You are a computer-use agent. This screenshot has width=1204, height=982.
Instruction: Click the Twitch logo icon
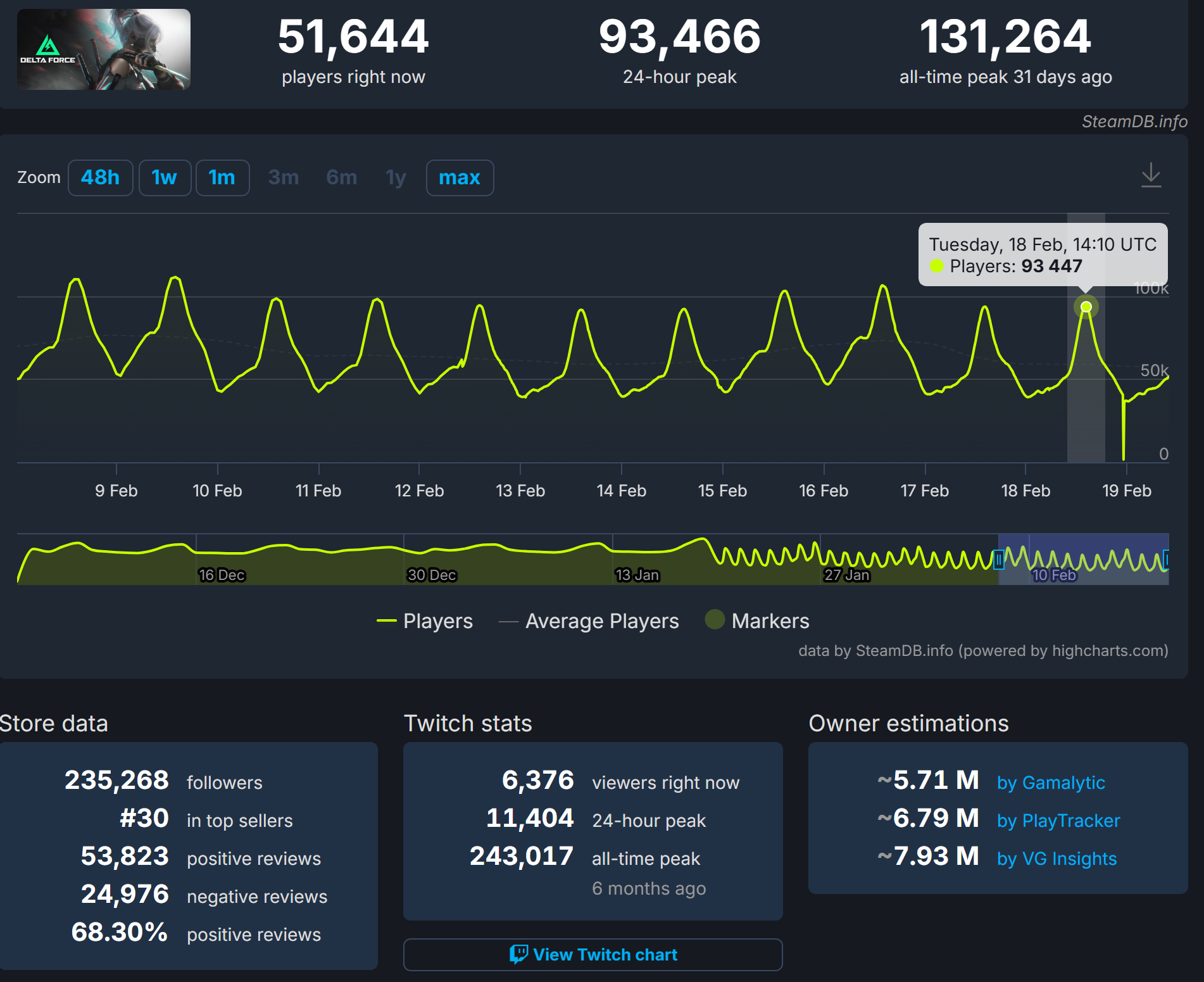[518, 954]
